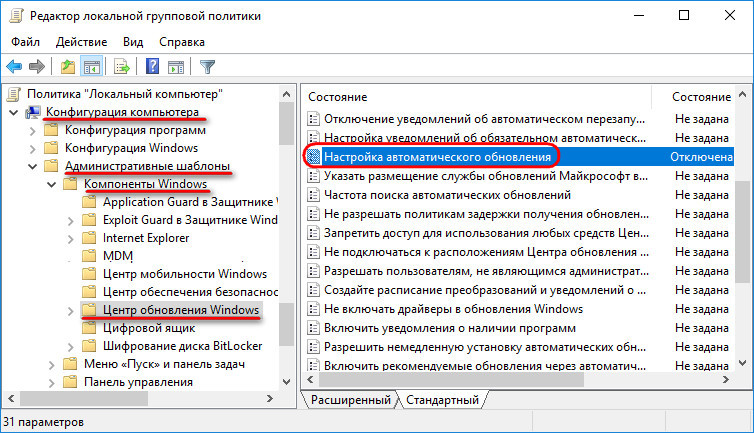The width and height of the screenshot is (754, 433).
Task: Select policy Указать размещение службы обновлений Майкрософт
Action: point(486,176)
